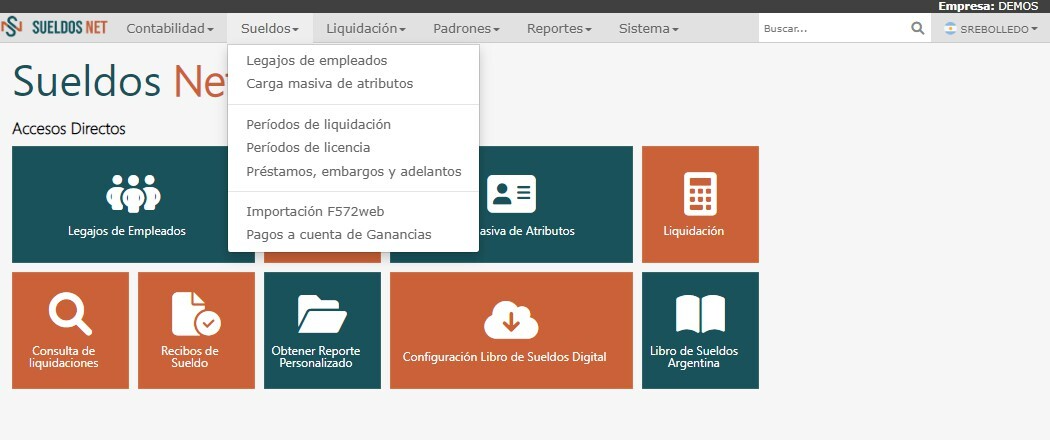1050x440 pixels.
Task: Open the Contabilidad dropdown menu
Action: point(170,29)
